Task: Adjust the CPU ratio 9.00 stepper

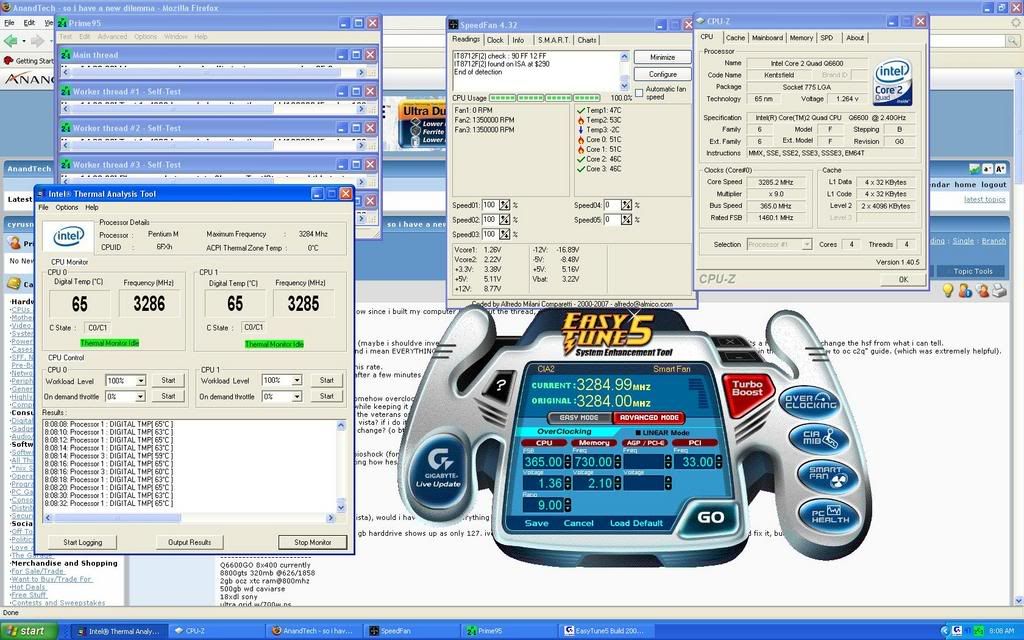Action: [567, 505]
